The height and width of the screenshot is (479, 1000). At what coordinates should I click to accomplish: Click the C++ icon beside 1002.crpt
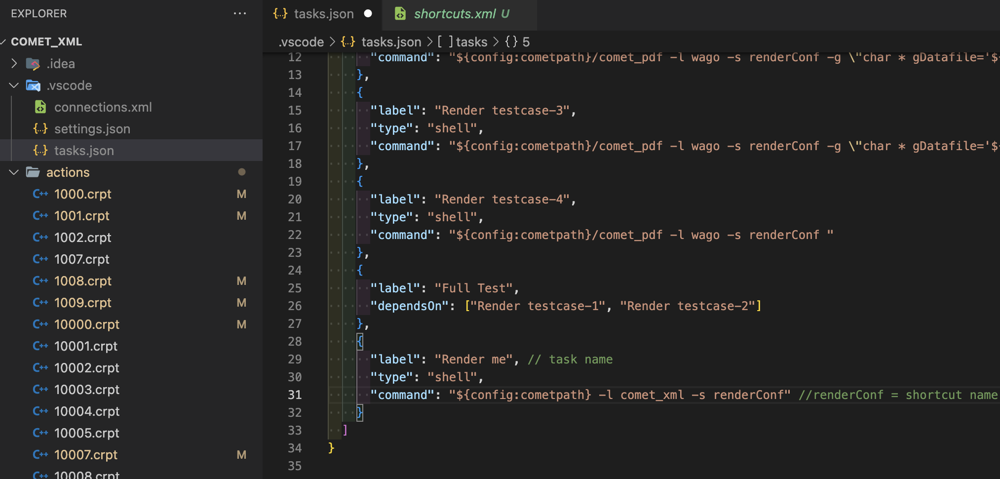click(x=40, y=237)
